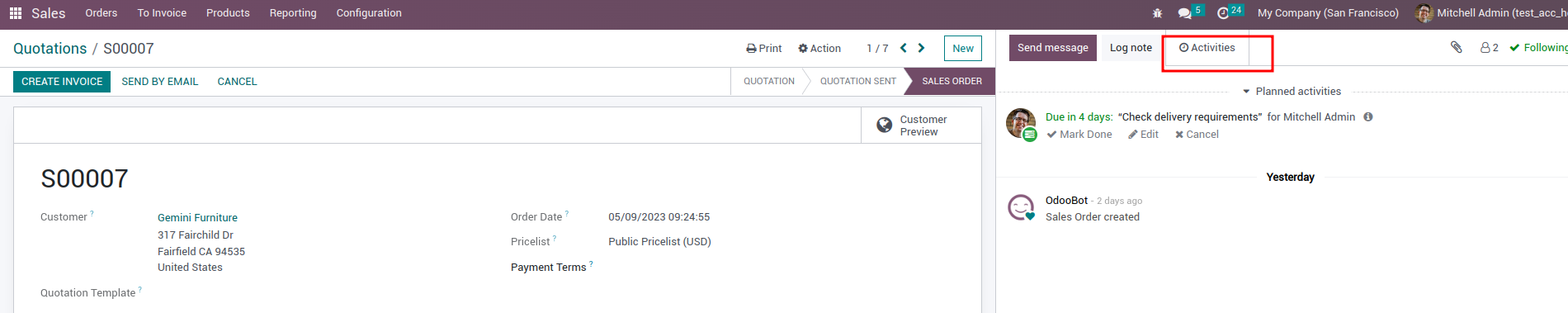
Task: Open the Gemini Furniture customer link
Action: click(197, 218)
